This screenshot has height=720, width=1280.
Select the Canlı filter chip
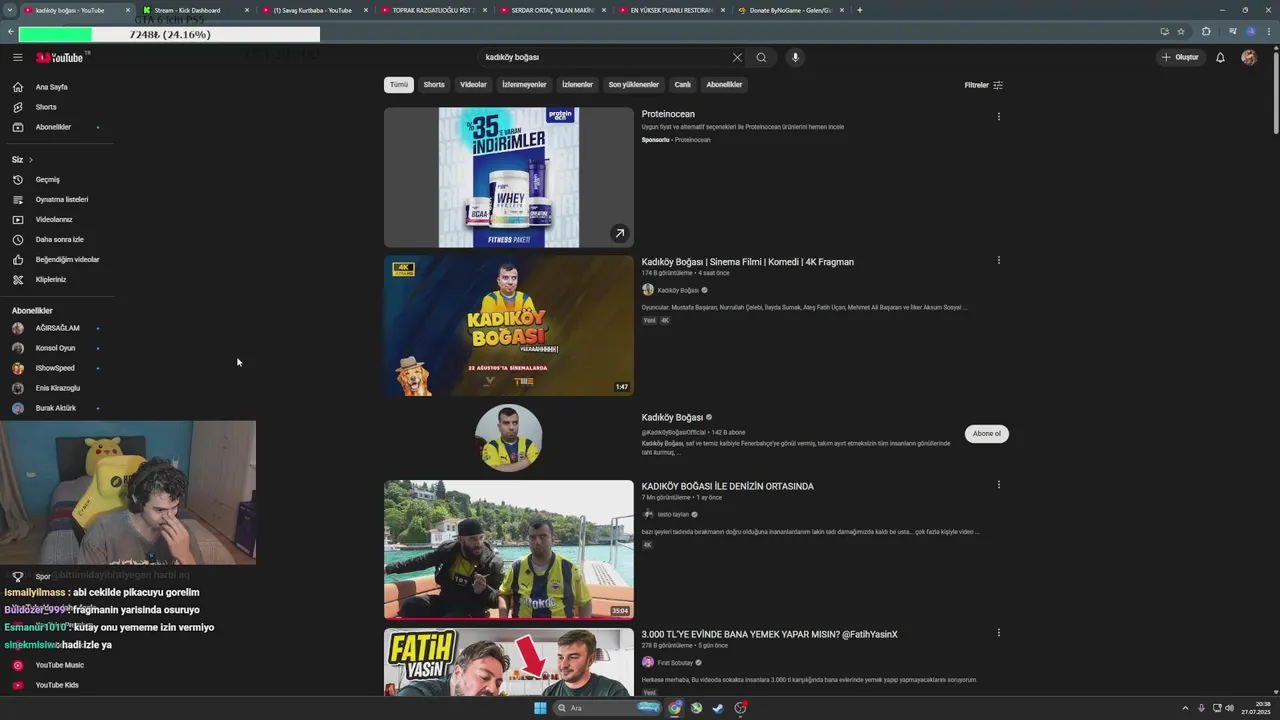coord(682,85)
